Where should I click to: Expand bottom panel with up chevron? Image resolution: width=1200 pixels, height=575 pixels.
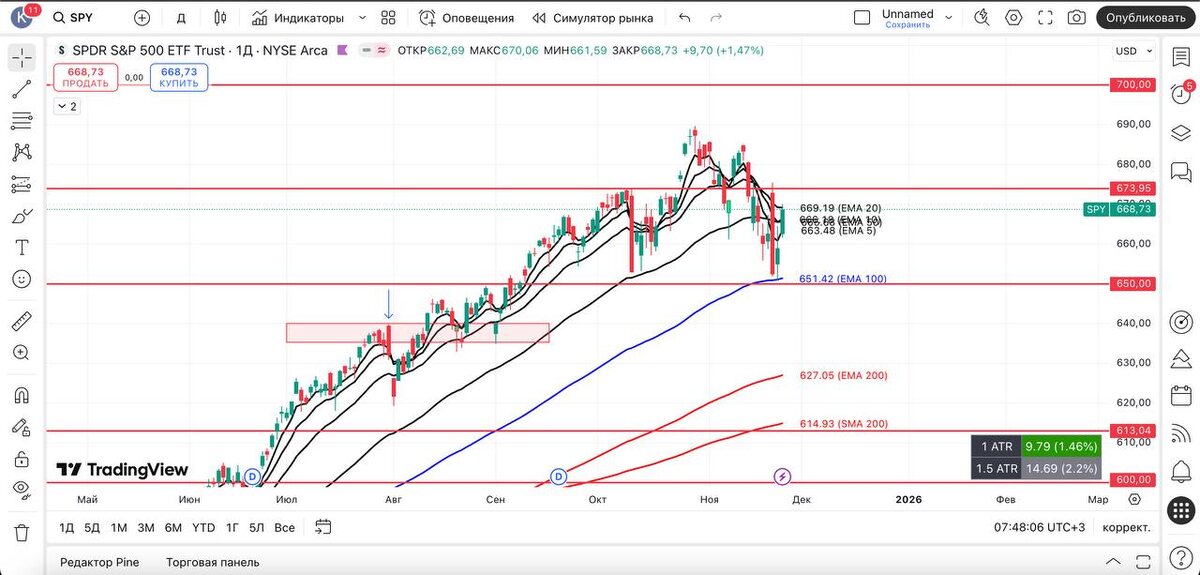click(1113, 562)
